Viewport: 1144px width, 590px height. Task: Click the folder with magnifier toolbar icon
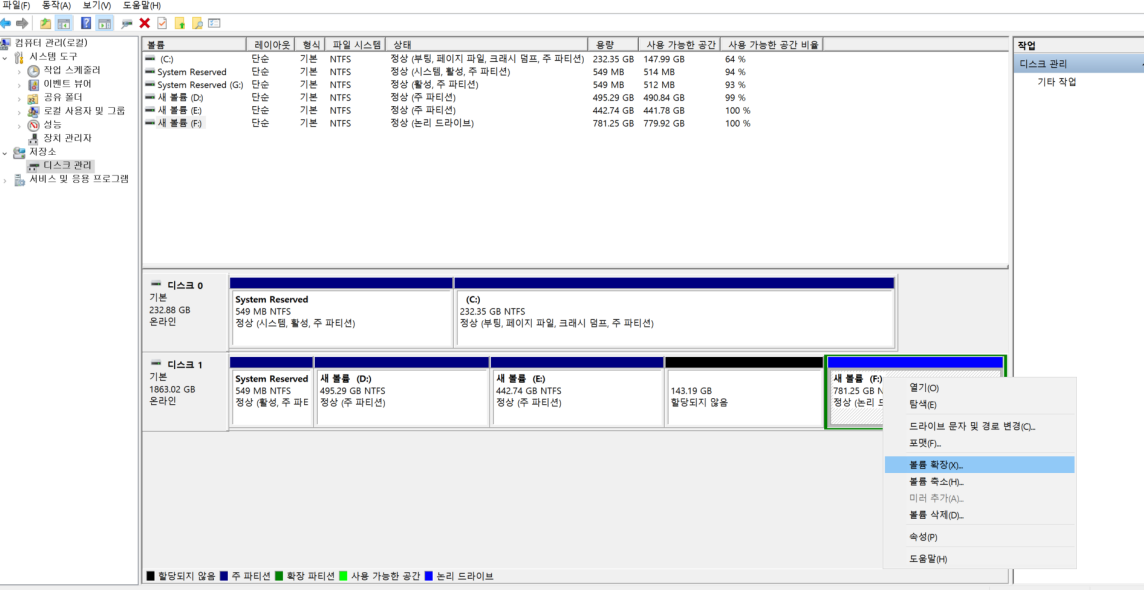pos(197,23)
